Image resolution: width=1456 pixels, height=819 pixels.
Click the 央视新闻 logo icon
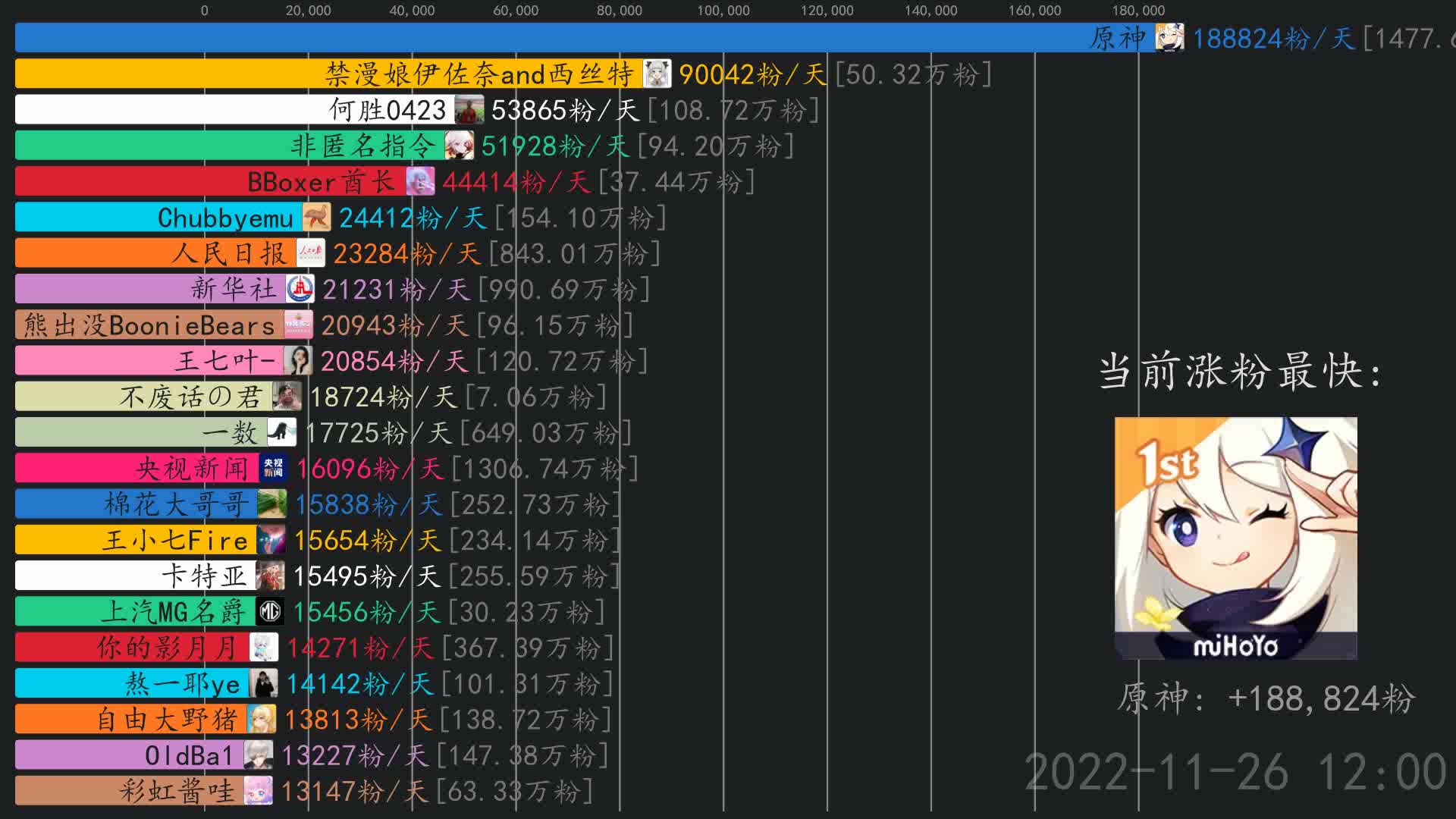click(x=274, y=468)
